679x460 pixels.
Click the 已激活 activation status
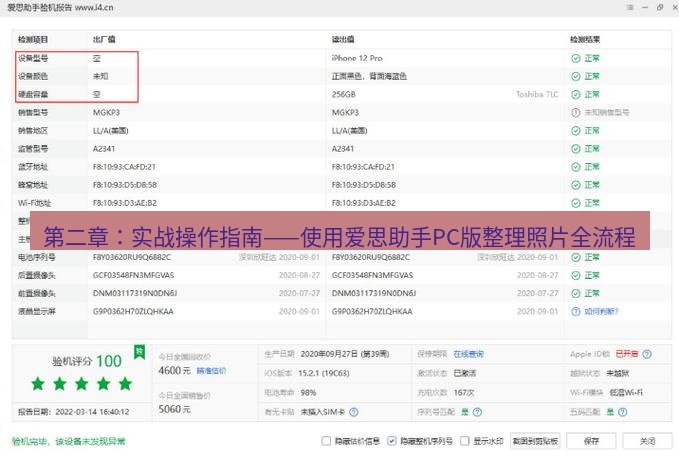coord(465,373)
